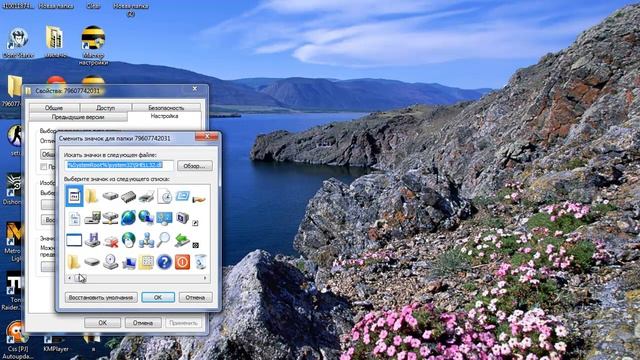Cancel the icon change dialog with Отмена
This screenshot has width=640, height=360.
pos(195,297)
